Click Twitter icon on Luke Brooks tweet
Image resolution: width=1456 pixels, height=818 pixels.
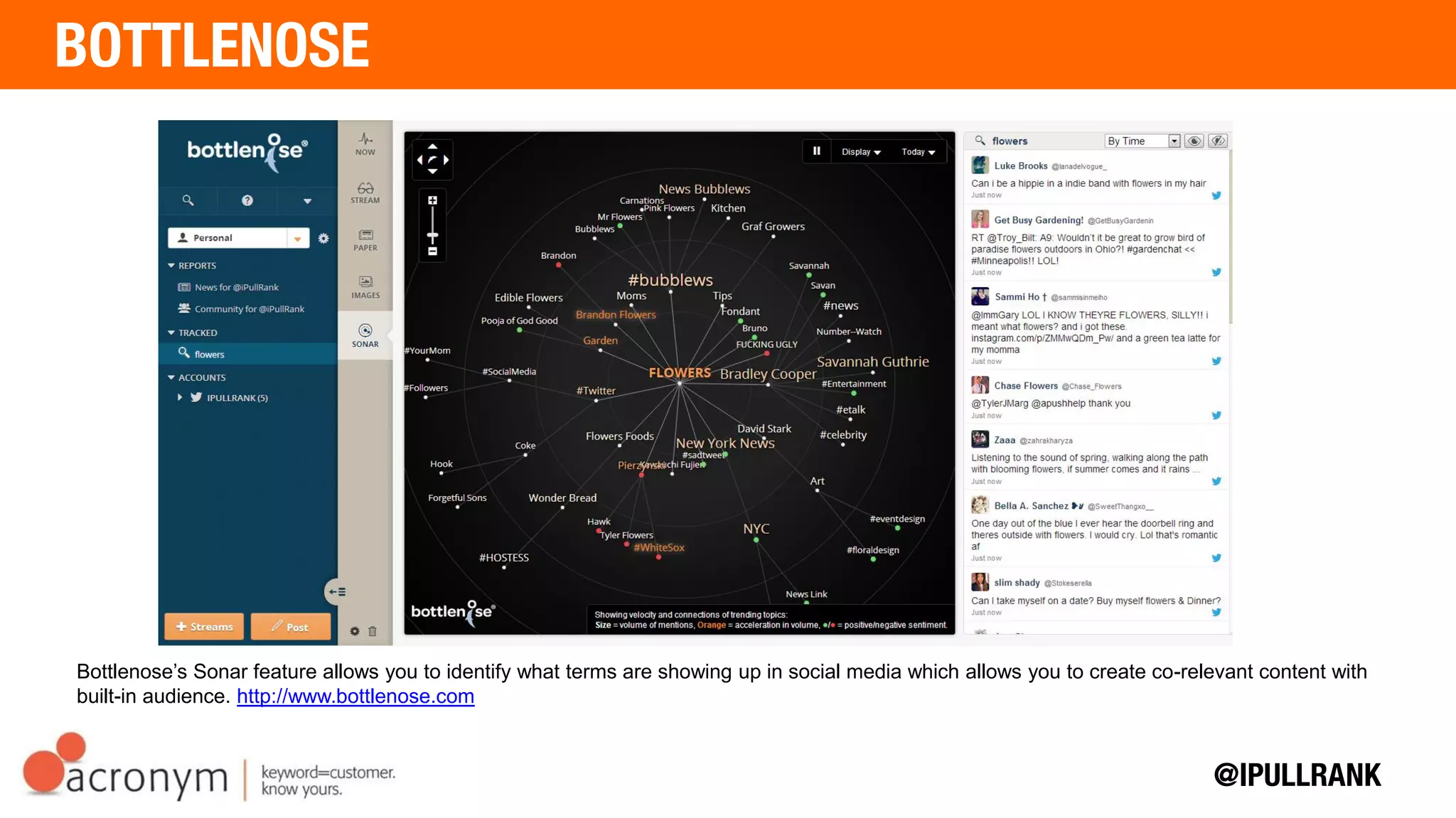tap(1216, 195)
